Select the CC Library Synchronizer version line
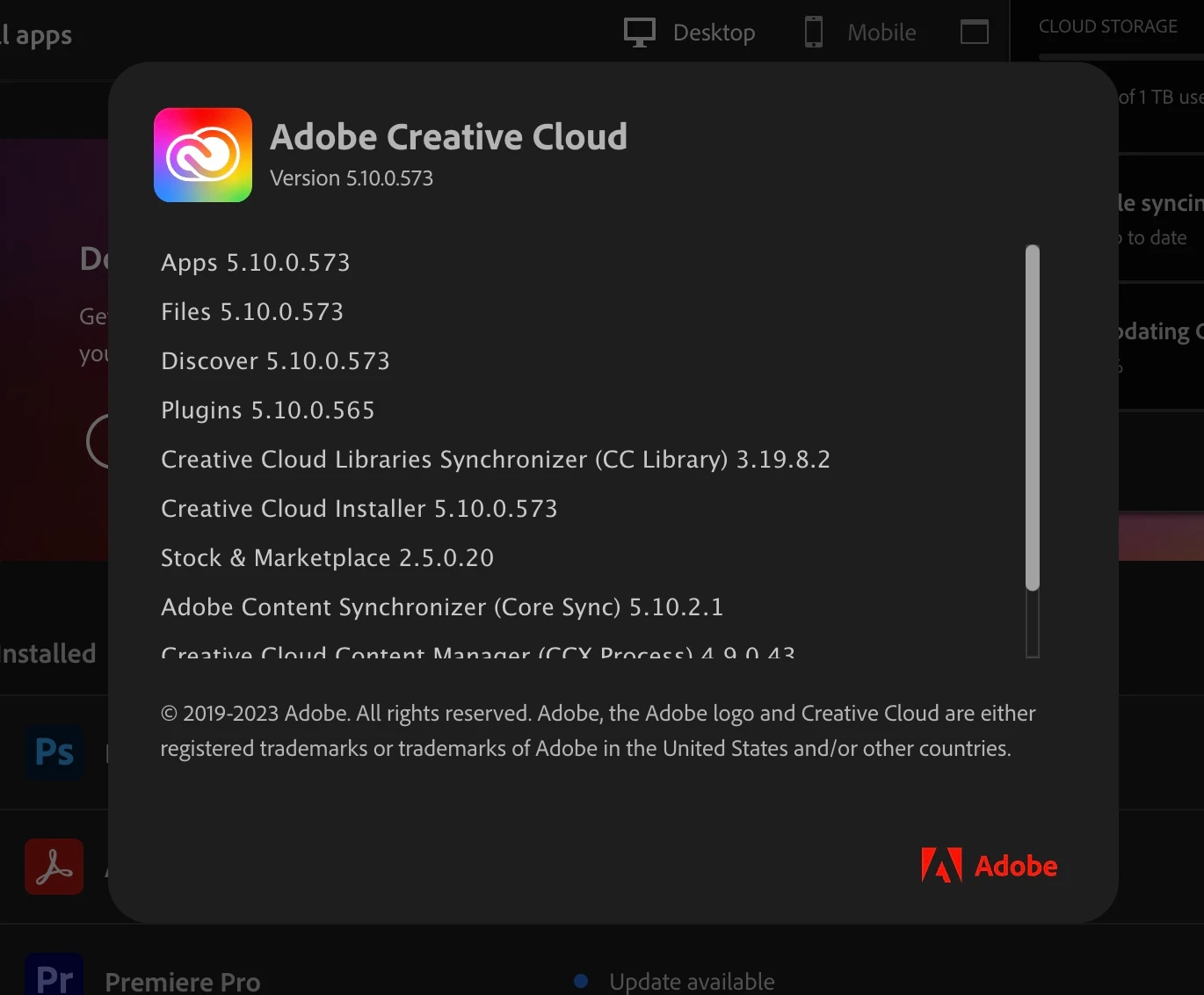1204x995 pixels. (496, 460)
